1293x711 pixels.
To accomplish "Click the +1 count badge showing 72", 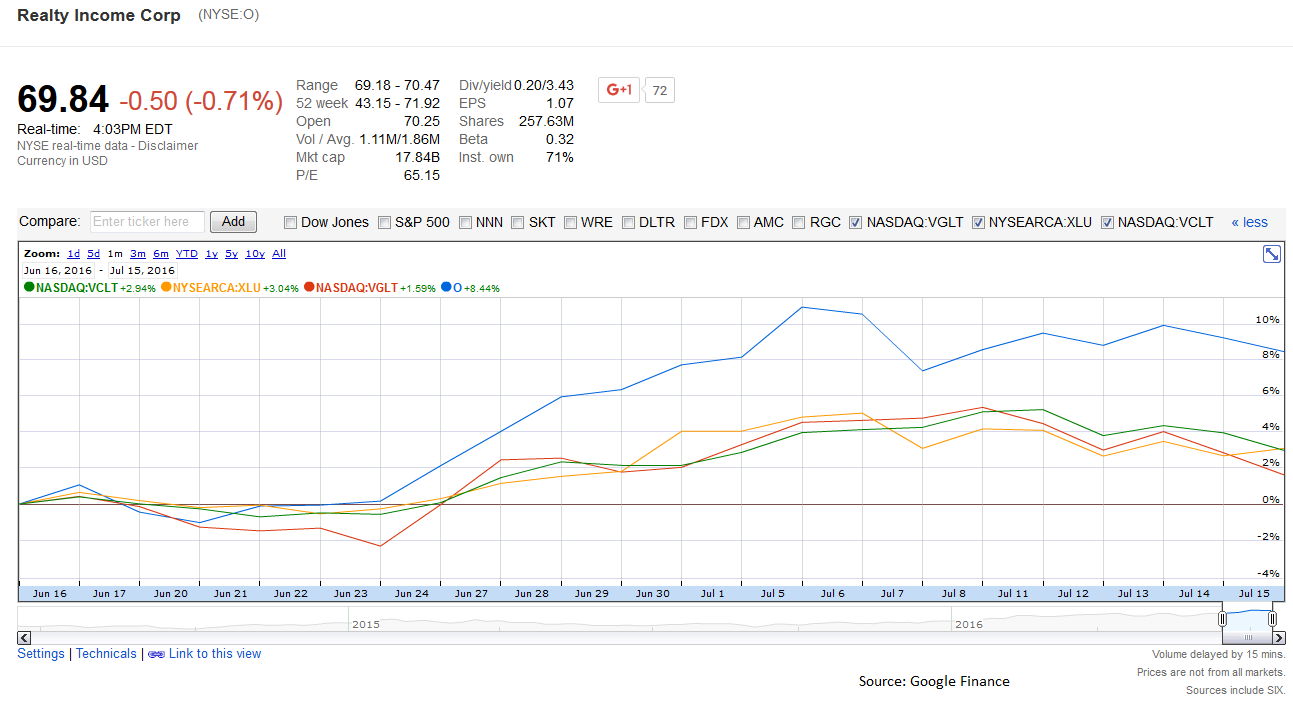I will (659, 89).
